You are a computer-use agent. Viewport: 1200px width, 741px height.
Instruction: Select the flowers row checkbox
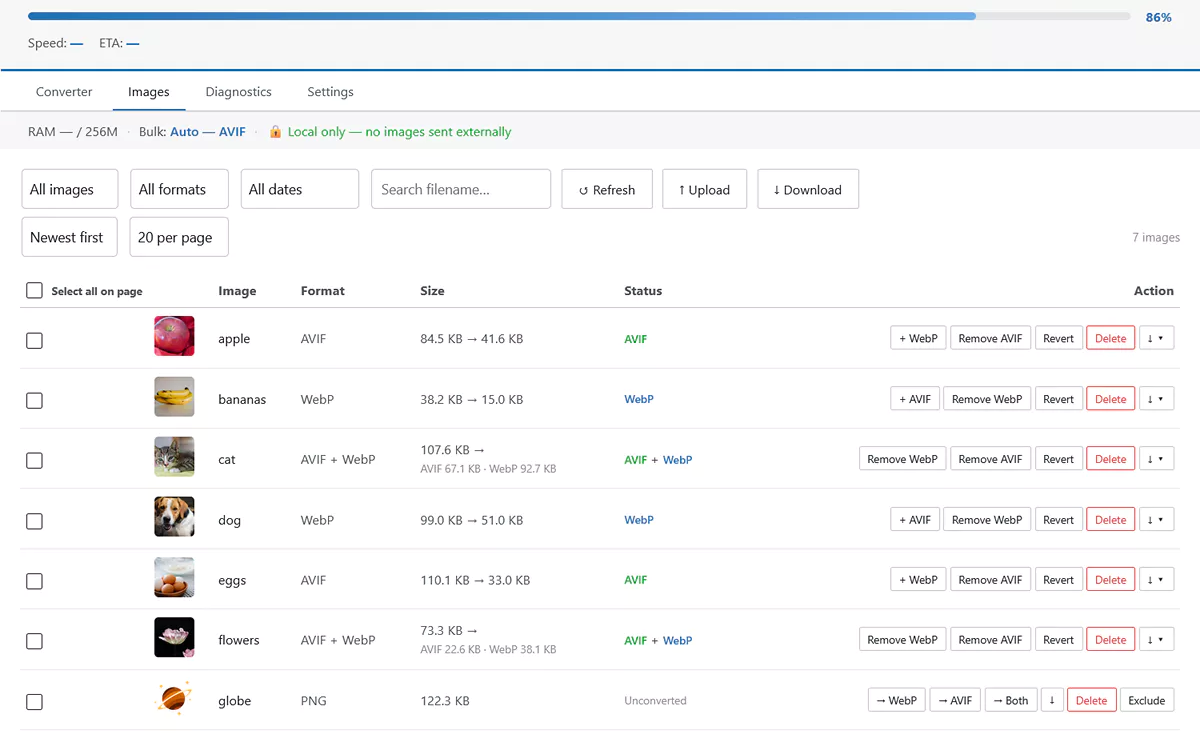(x=34, y=641)
